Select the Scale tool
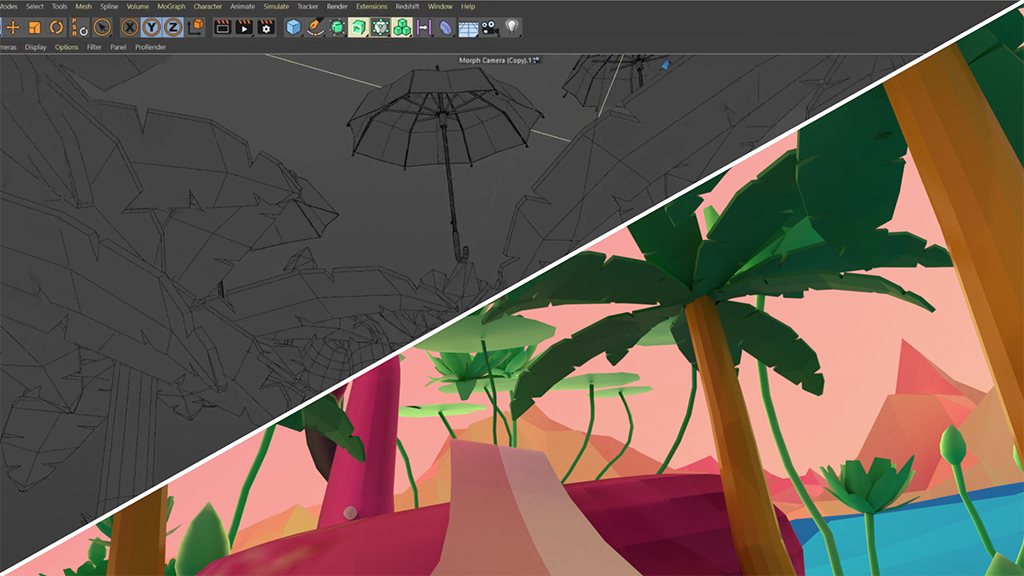The height and width of the screenshot is (576, 1024). tap(34, 27)
